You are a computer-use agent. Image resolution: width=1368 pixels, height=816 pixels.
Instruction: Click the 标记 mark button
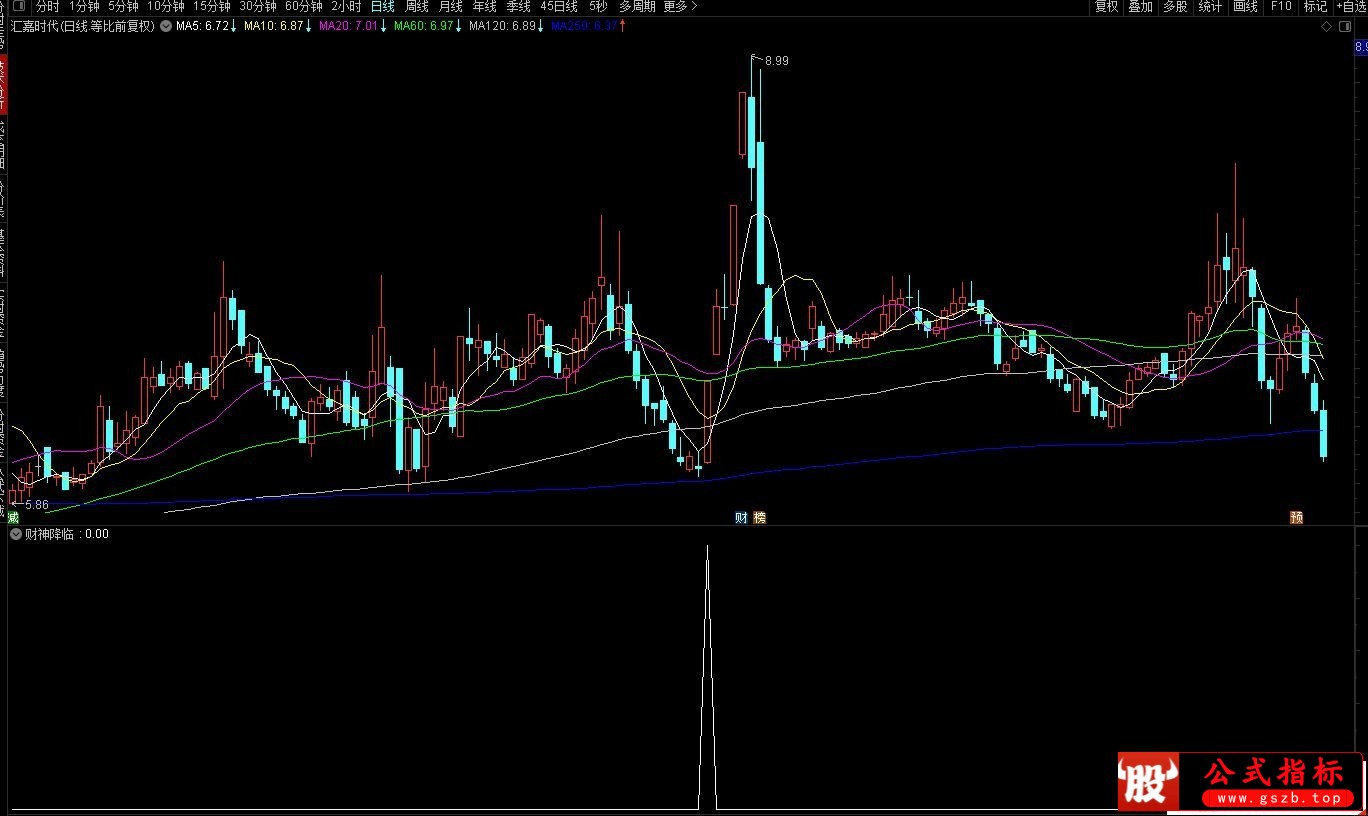[x=1315, y=6]
